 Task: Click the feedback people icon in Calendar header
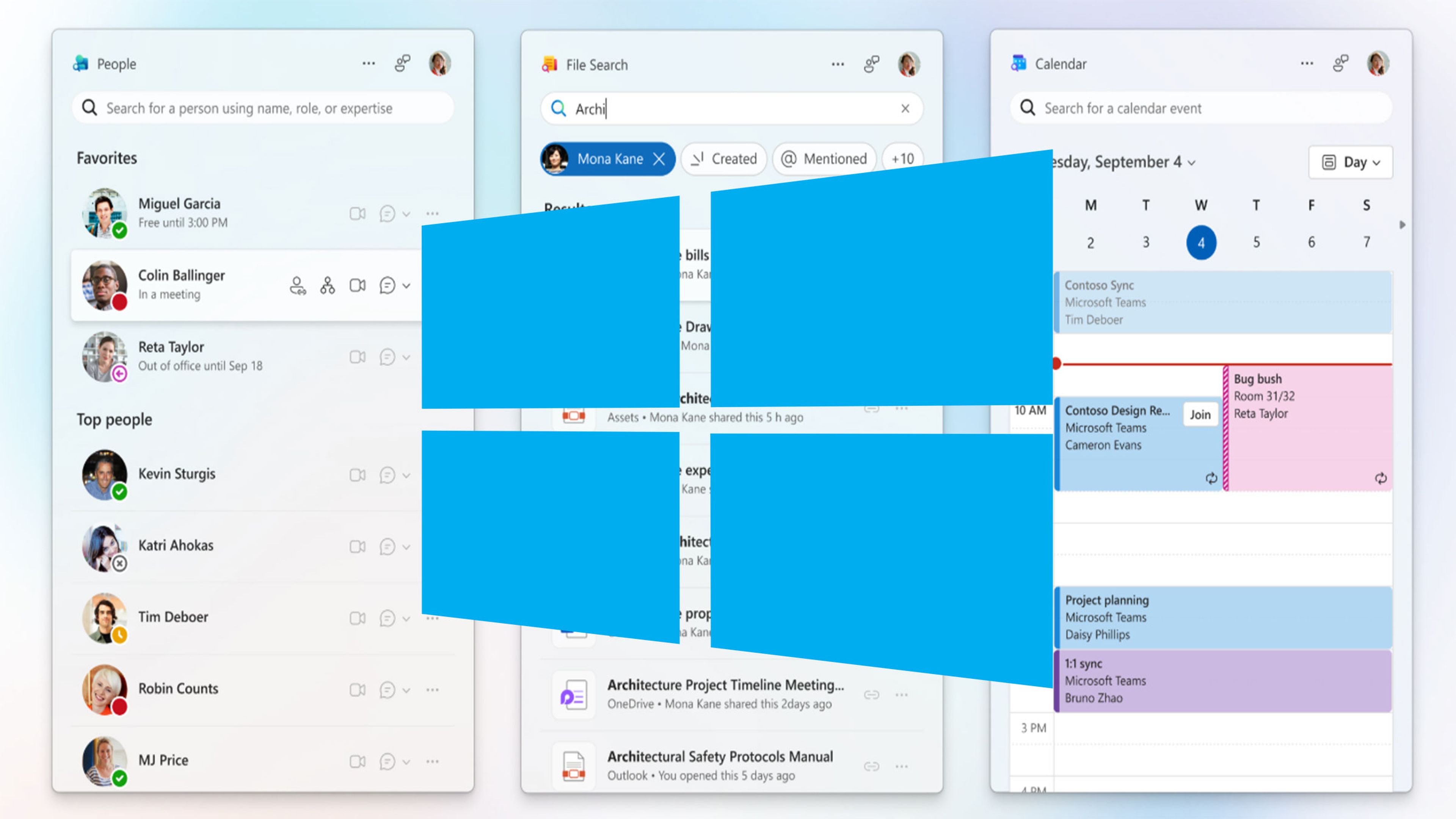tap(1341, 63)
